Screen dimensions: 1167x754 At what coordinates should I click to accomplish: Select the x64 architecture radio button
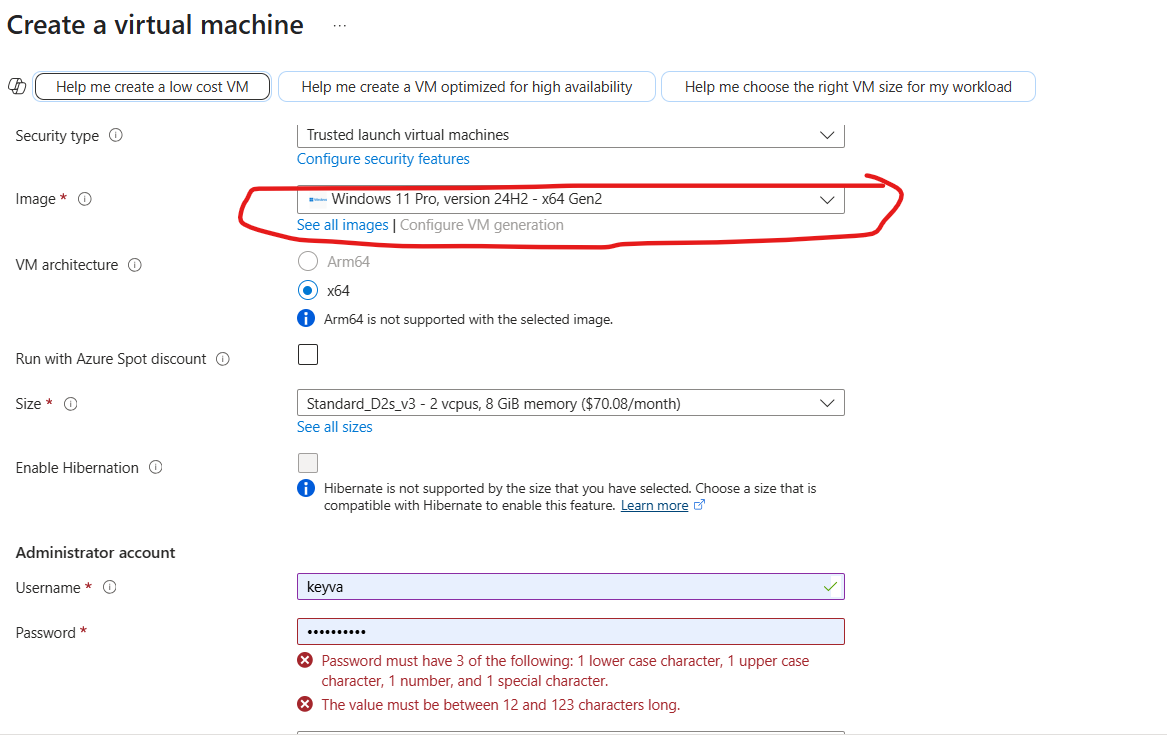coord(308,290)
